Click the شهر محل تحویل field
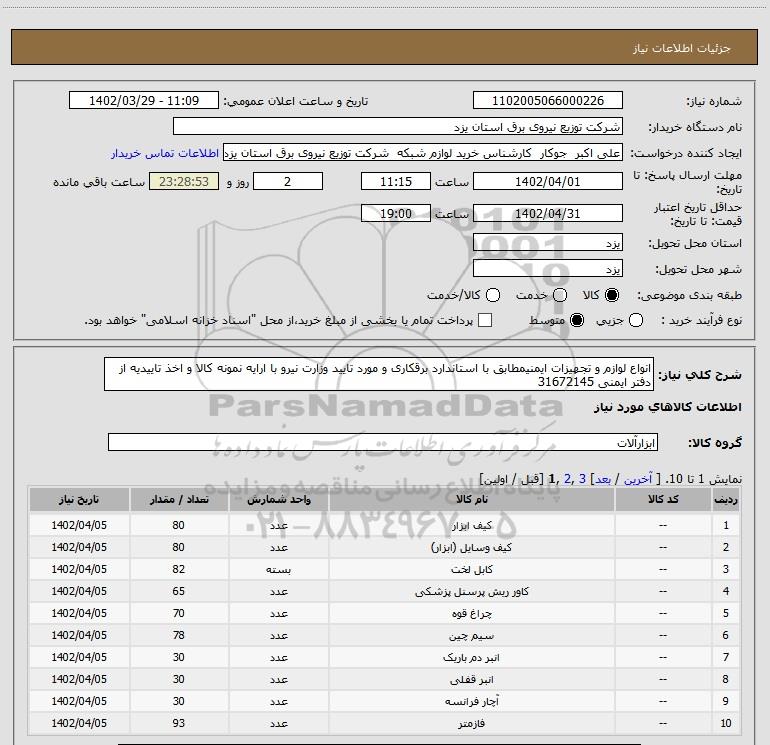 pos(548,269)
